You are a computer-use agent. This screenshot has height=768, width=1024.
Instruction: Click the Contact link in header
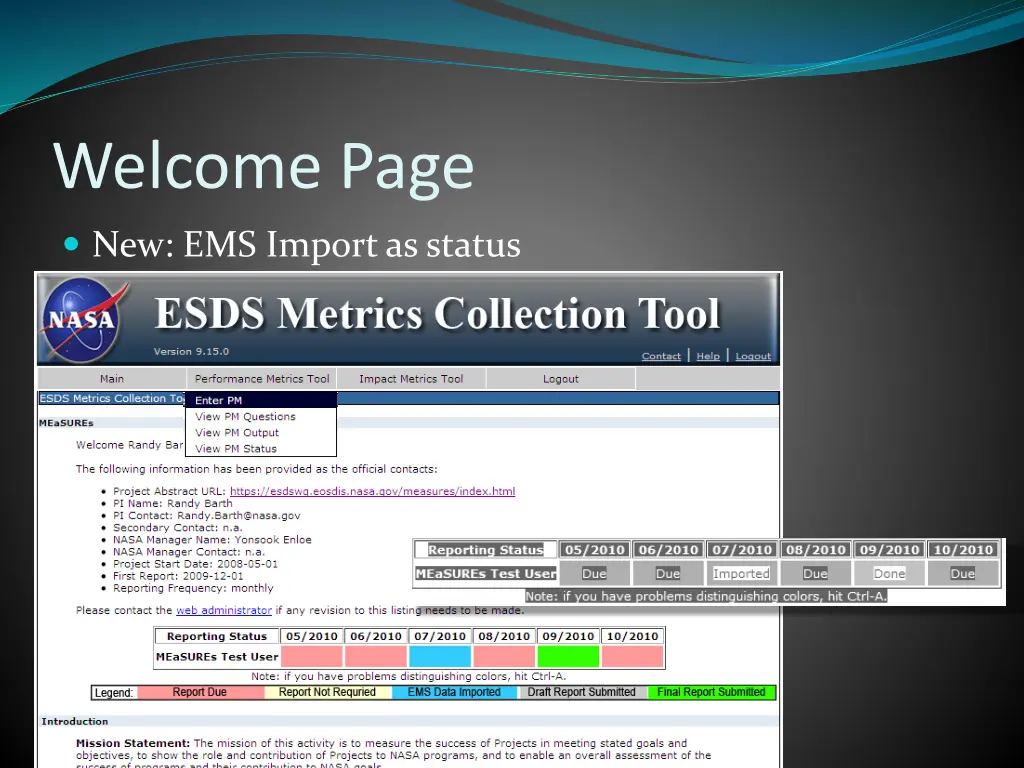(661, 356)
